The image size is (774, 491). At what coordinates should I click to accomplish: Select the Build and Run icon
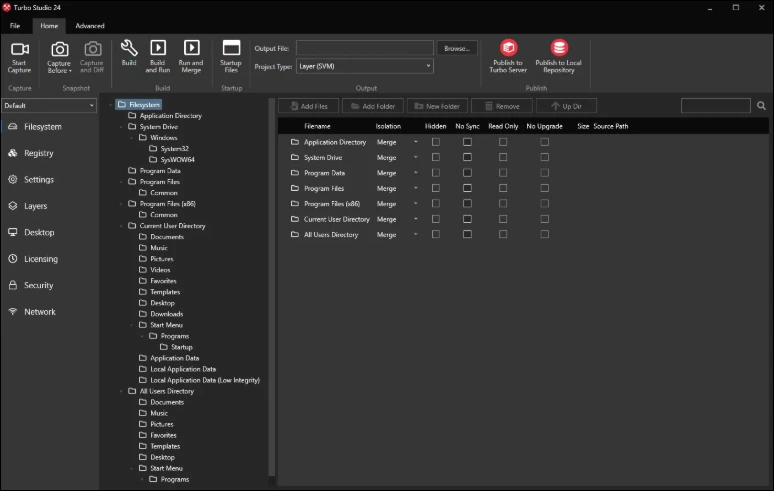[158, 47]
